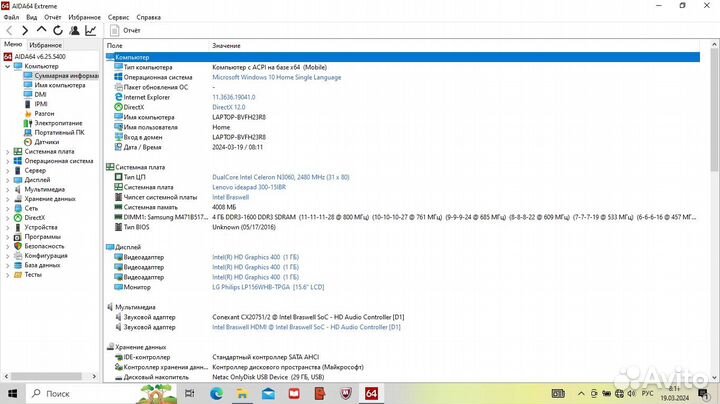Viewport: 720px width, 404px height.
Task: Click the Отчёт report button in the toolbar
Action: pos(125,30)
